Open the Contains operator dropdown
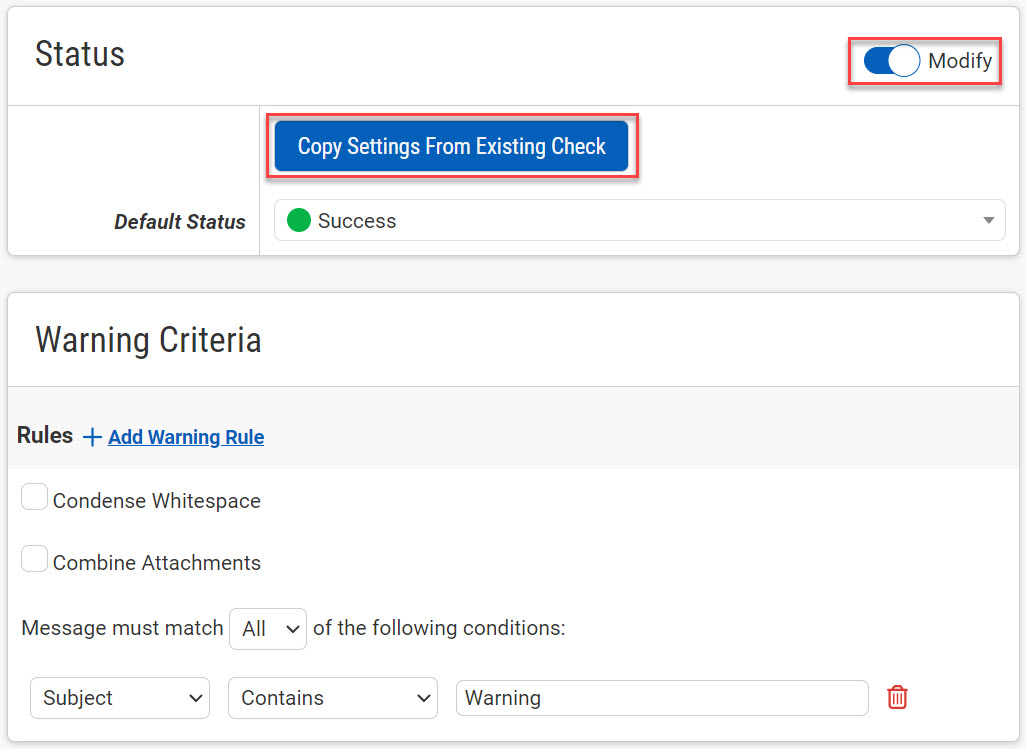 coord(332,698)
